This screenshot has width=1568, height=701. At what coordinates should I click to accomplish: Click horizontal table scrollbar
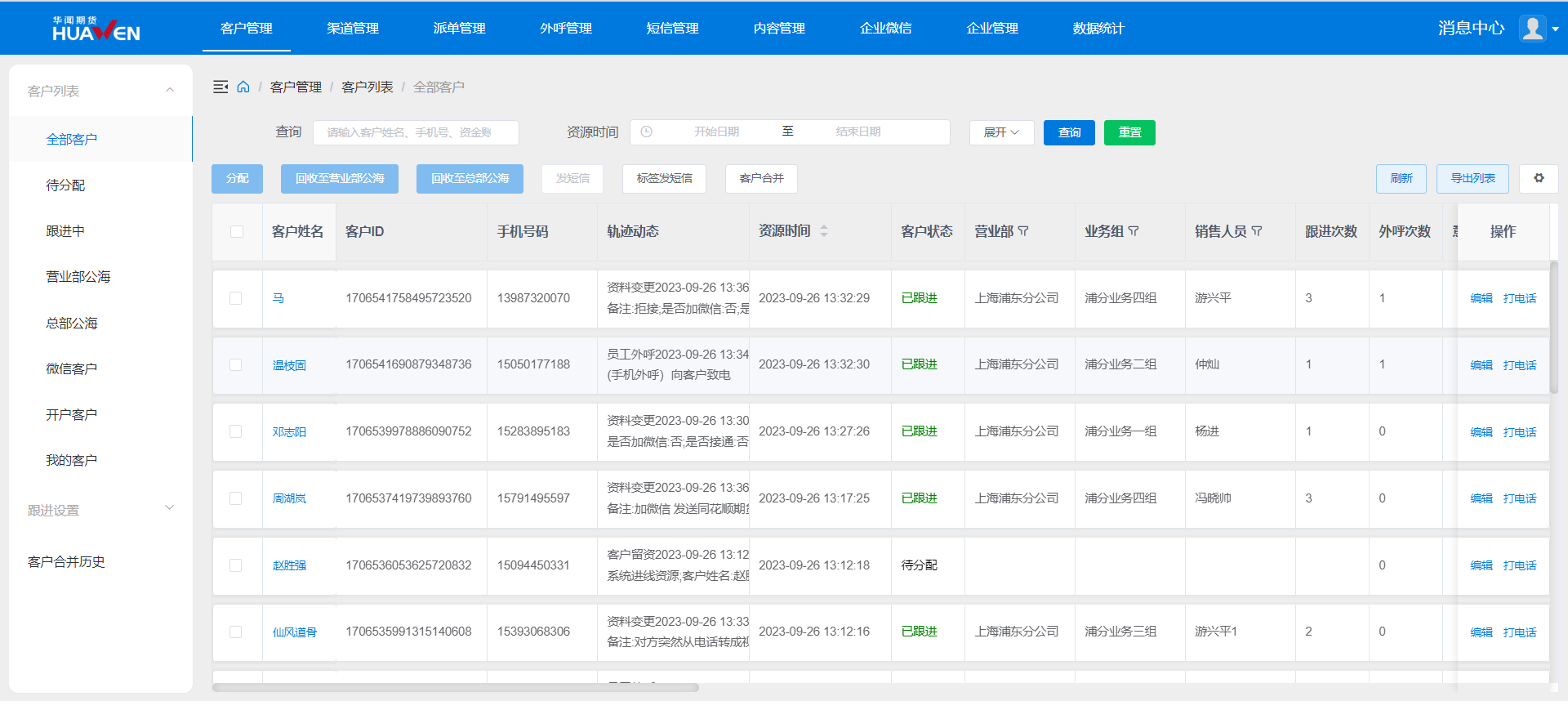tap(455, 688)
